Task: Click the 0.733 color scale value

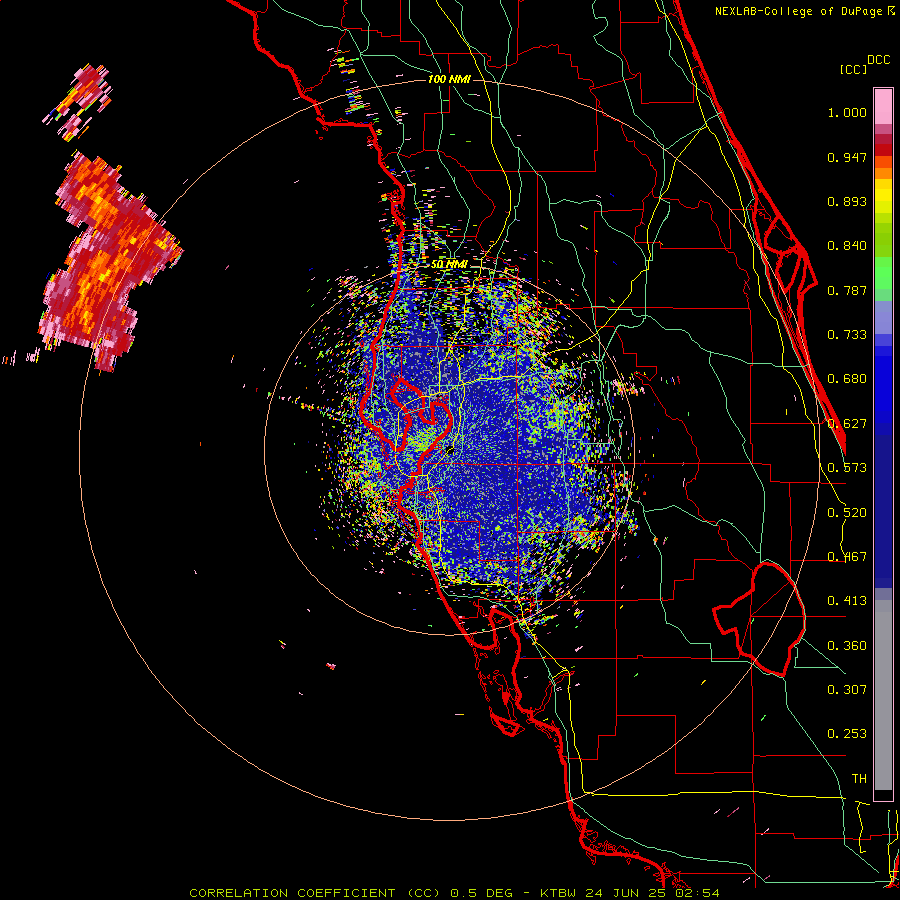Action: click(x=847, y=335)
